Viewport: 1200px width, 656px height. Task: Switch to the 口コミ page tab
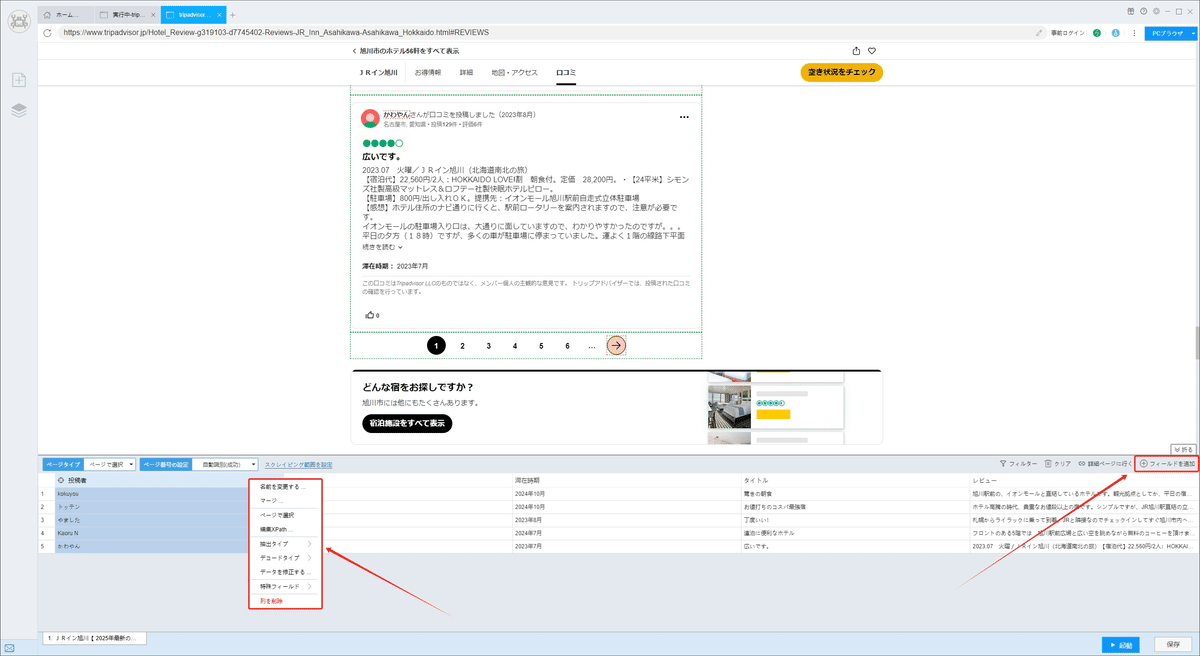pyautogui.click(x=566, y=73)
